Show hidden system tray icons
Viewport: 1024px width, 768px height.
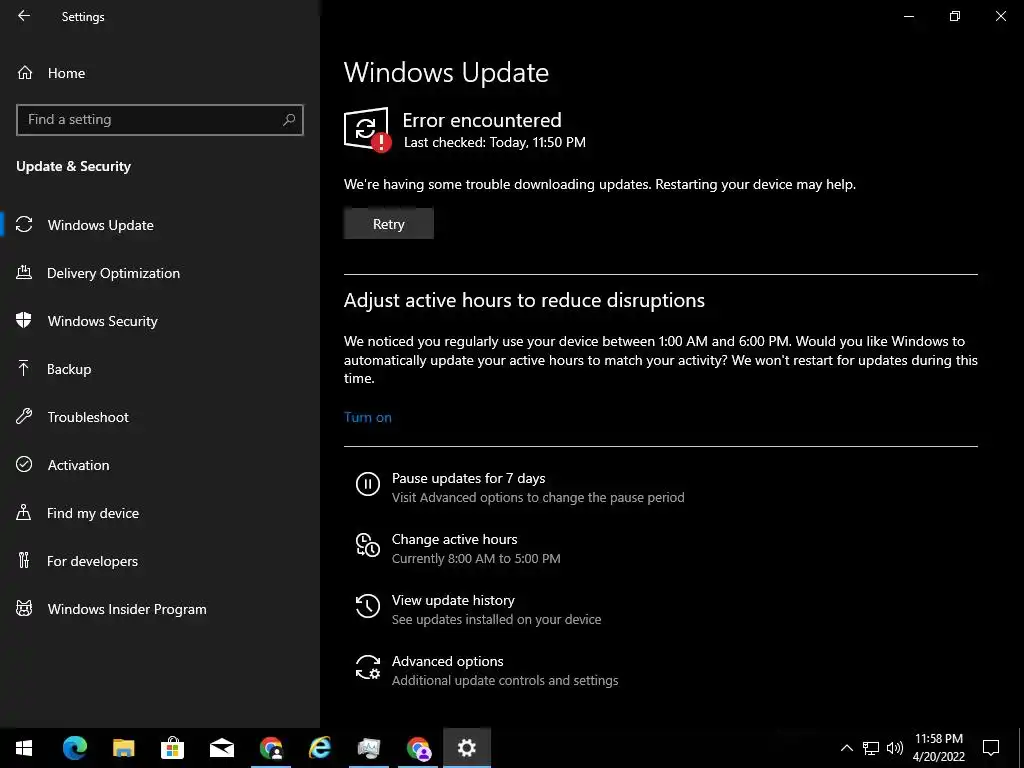pyautogui.click(x=846, y=748)
